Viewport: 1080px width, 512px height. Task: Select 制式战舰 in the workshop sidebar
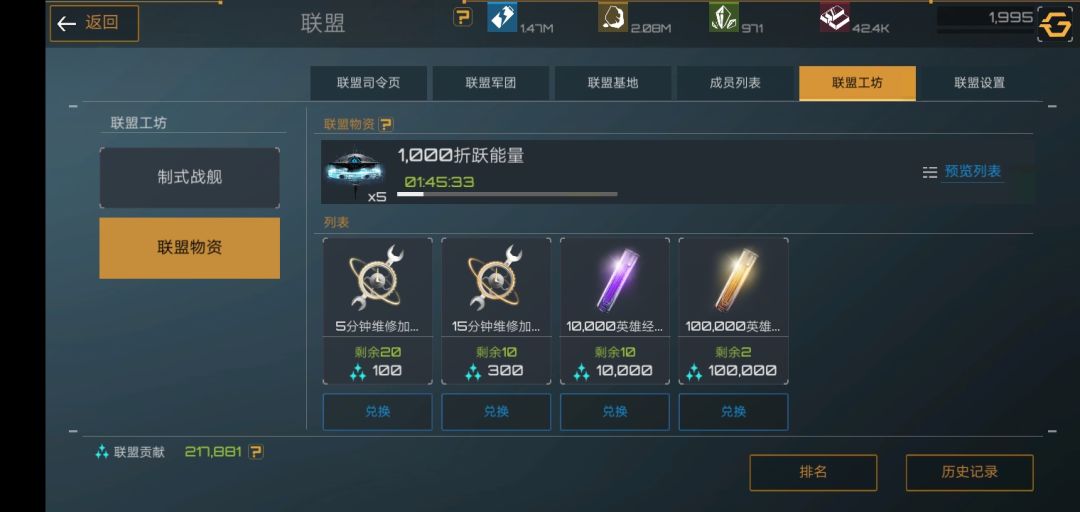click(x=189, y=178)
